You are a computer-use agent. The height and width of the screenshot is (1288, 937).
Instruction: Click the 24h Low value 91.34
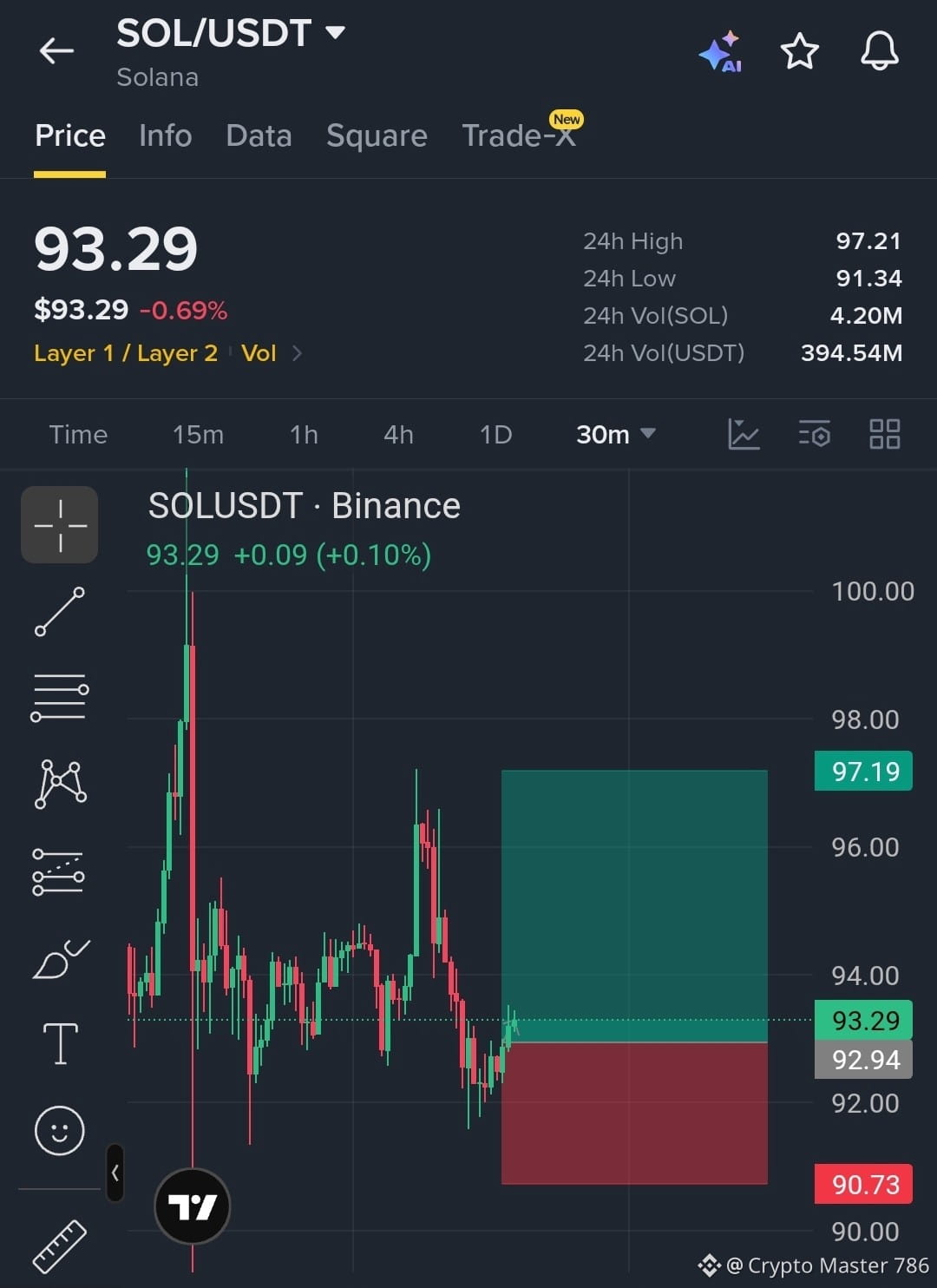tap(868, 279)
